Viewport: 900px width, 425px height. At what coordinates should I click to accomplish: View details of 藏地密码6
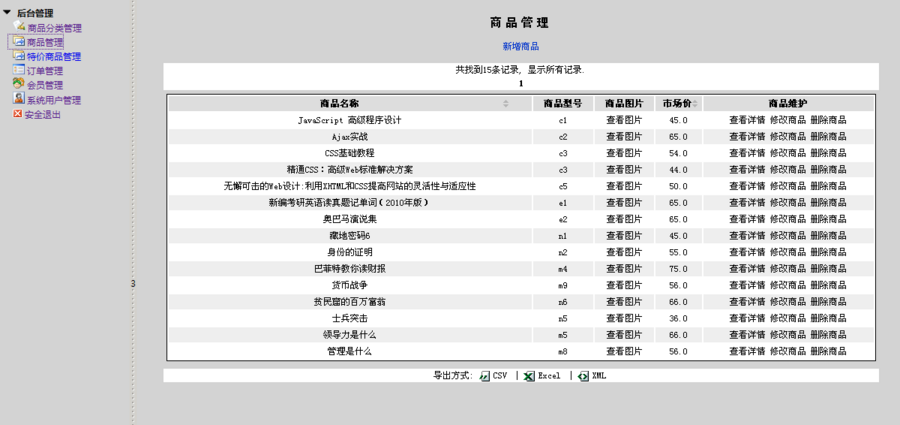coord(747,236)
